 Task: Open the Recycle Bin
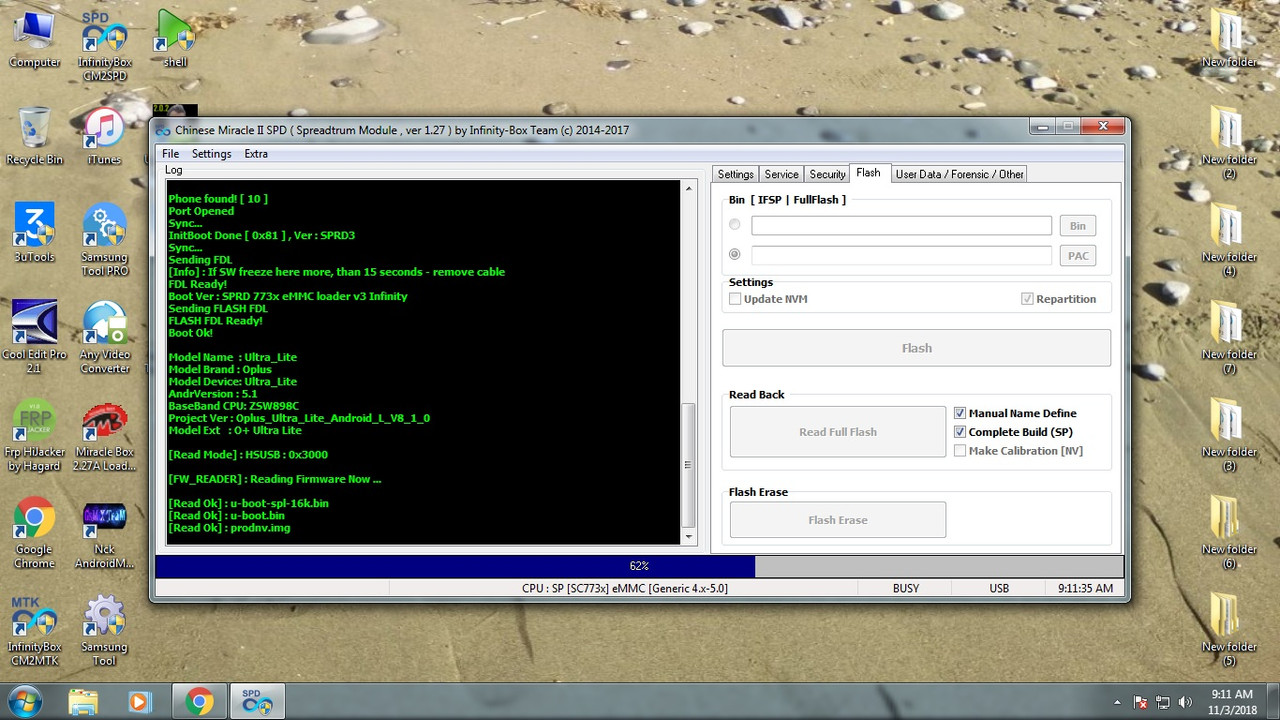click(x=34, y=136)
